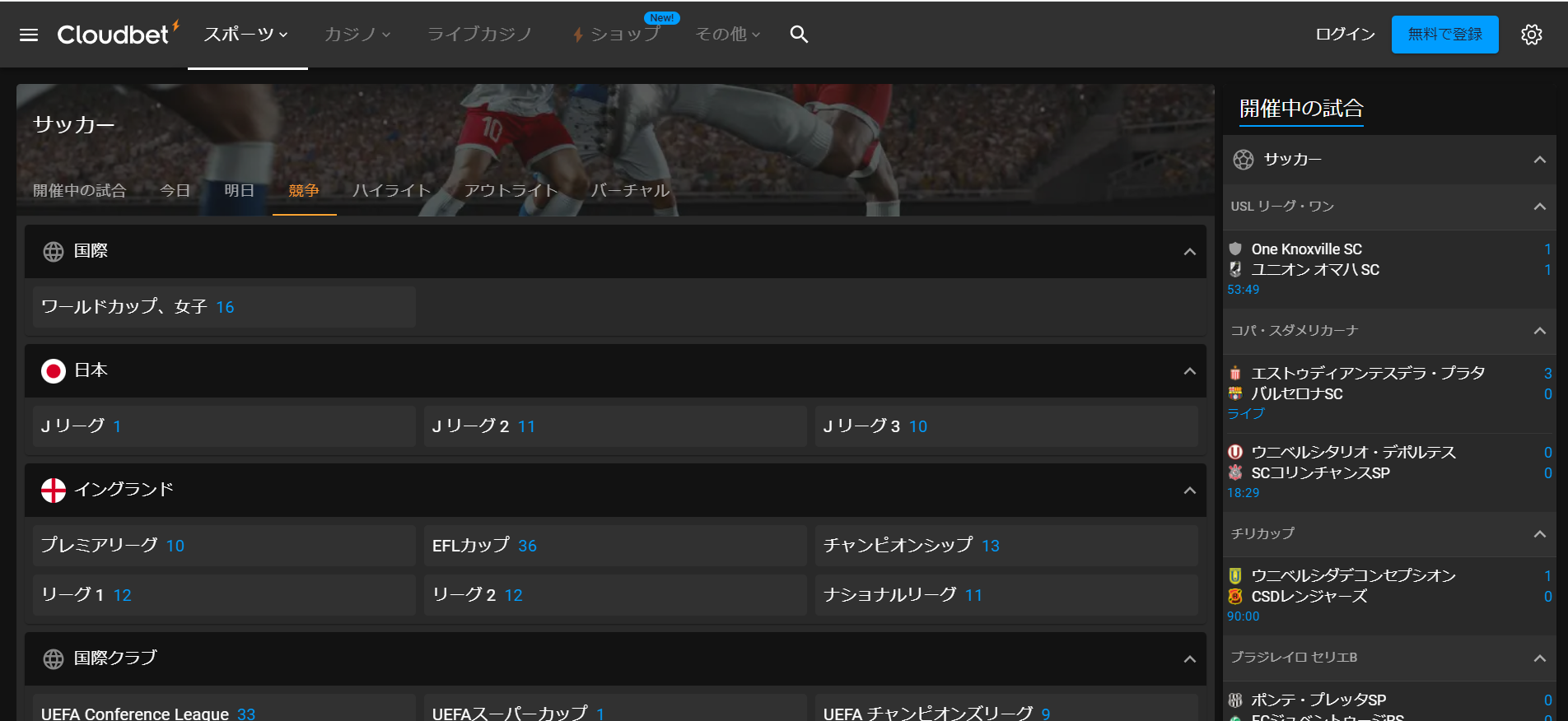Collapse the ブラジレイロ セリエB group

tap(1540, 658)
